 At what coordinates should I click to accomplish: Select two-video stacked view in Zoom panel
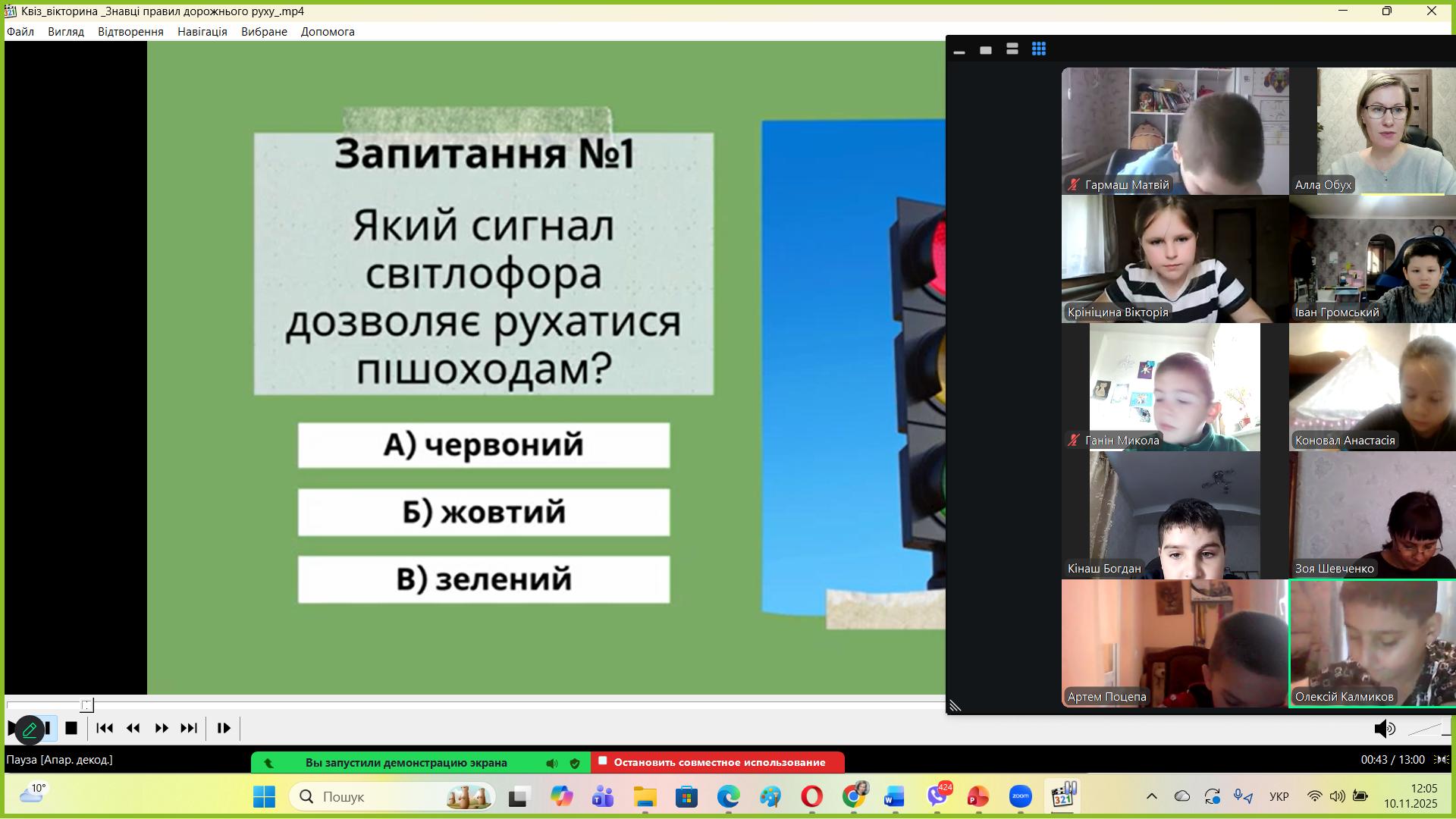pyautogui.click(x=1012, y=49)
